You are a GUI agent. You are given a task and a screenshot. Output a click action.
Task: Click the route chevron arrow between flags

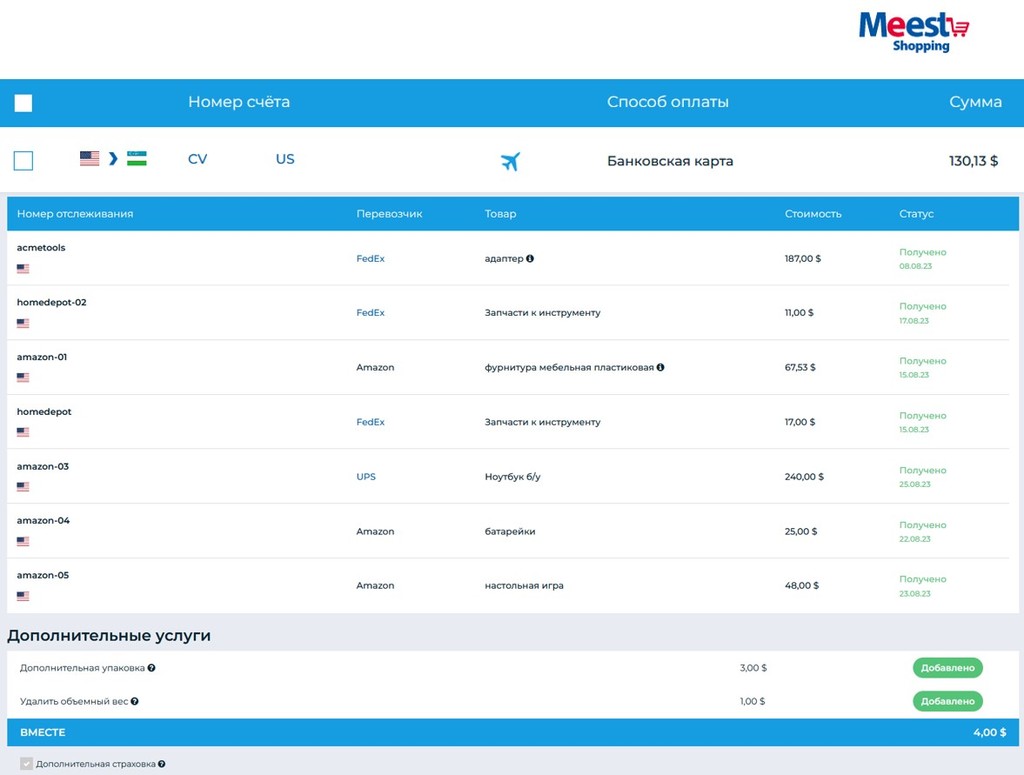click(x=113, y=159)
